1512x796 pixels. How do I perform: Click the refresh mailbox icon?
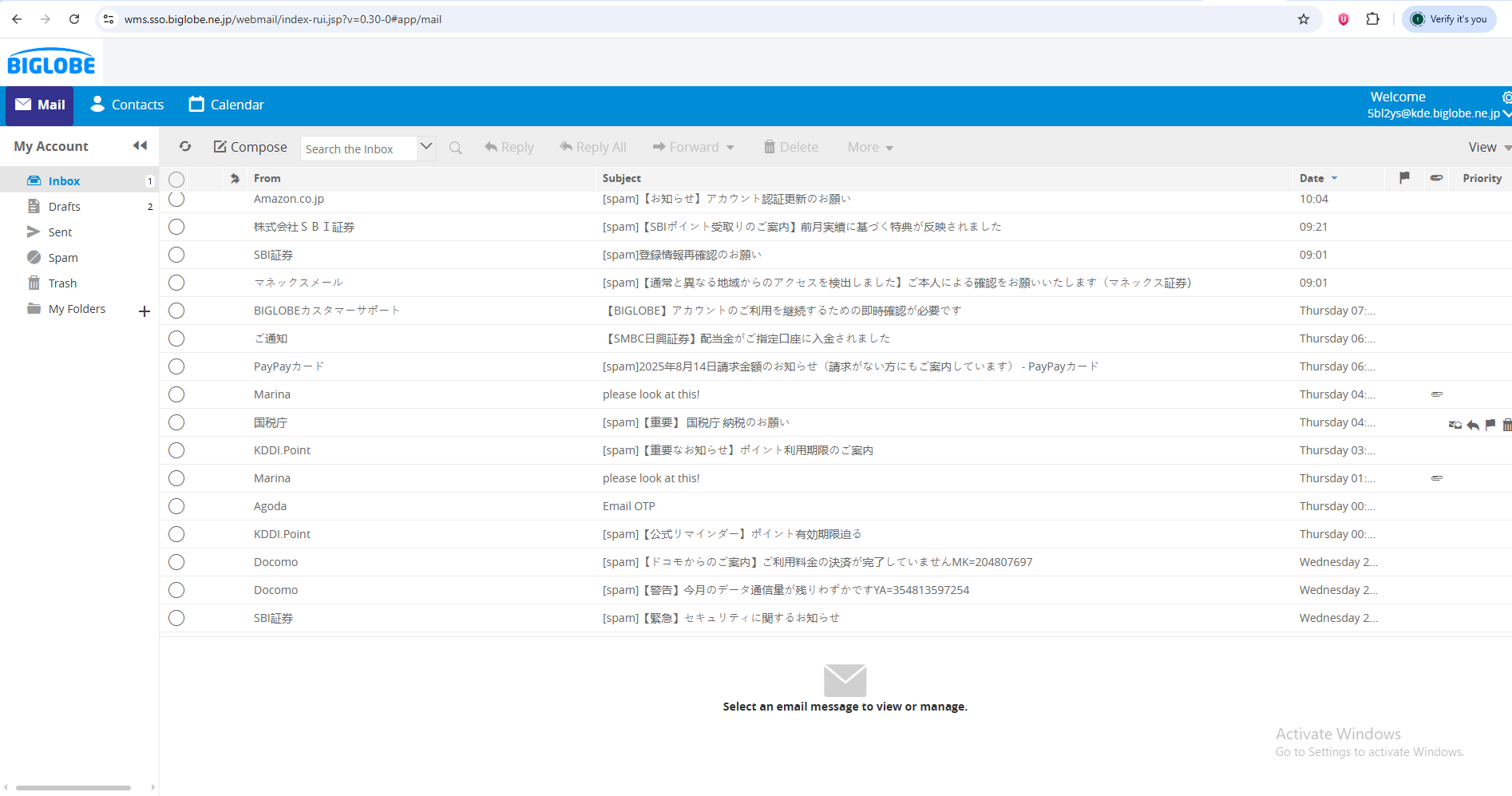[x=185, y=147]
